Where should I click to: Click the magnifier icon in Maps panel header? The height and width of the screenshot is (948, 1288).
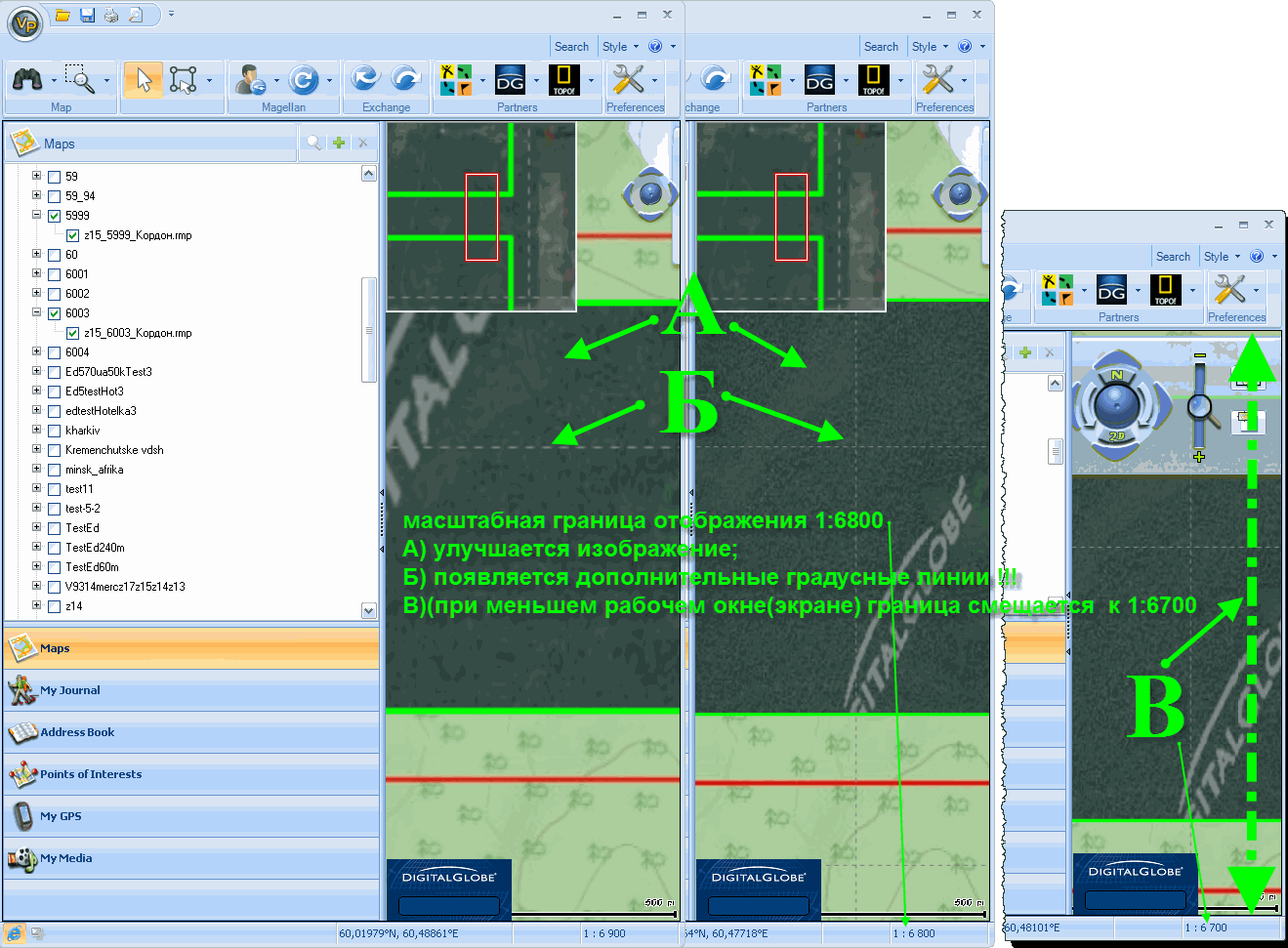click(313, 143)
